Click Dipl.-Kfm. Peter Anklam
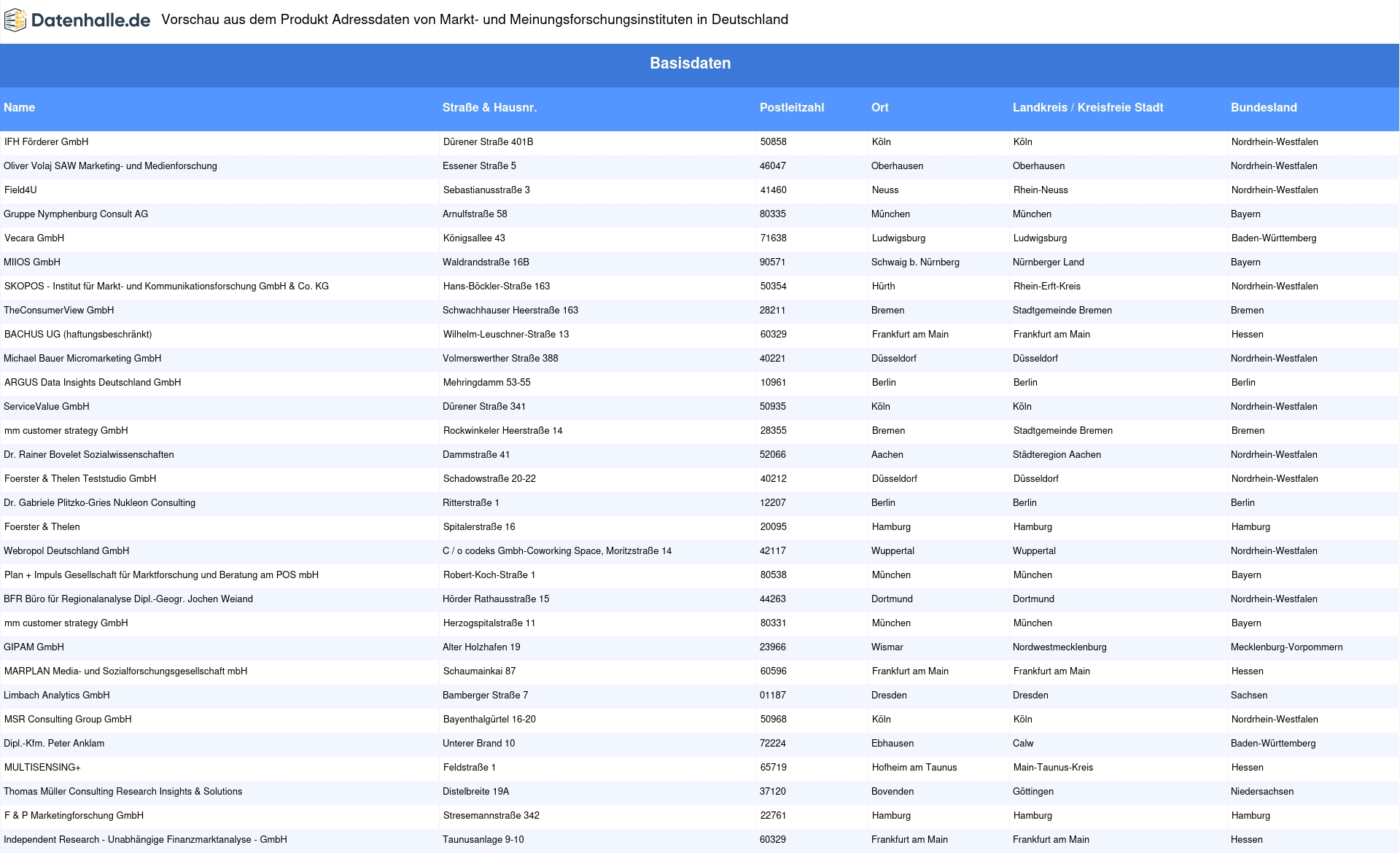The image size is (1400, 853). tap(54, 744)
